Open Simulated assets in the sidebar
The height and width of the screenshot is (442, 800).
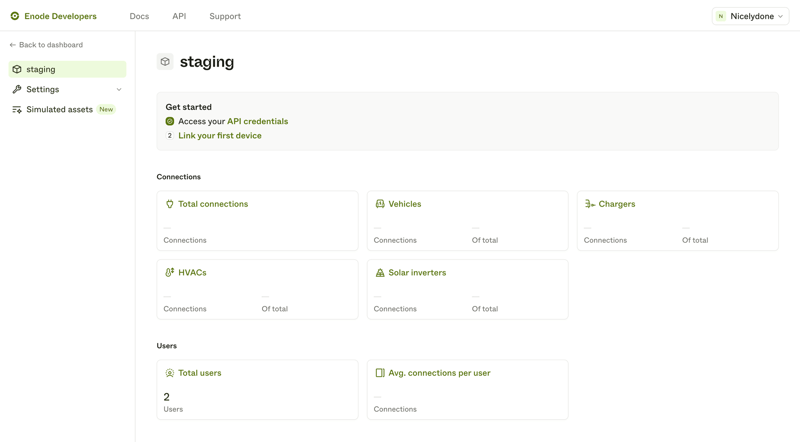click(x=67, y=109)
